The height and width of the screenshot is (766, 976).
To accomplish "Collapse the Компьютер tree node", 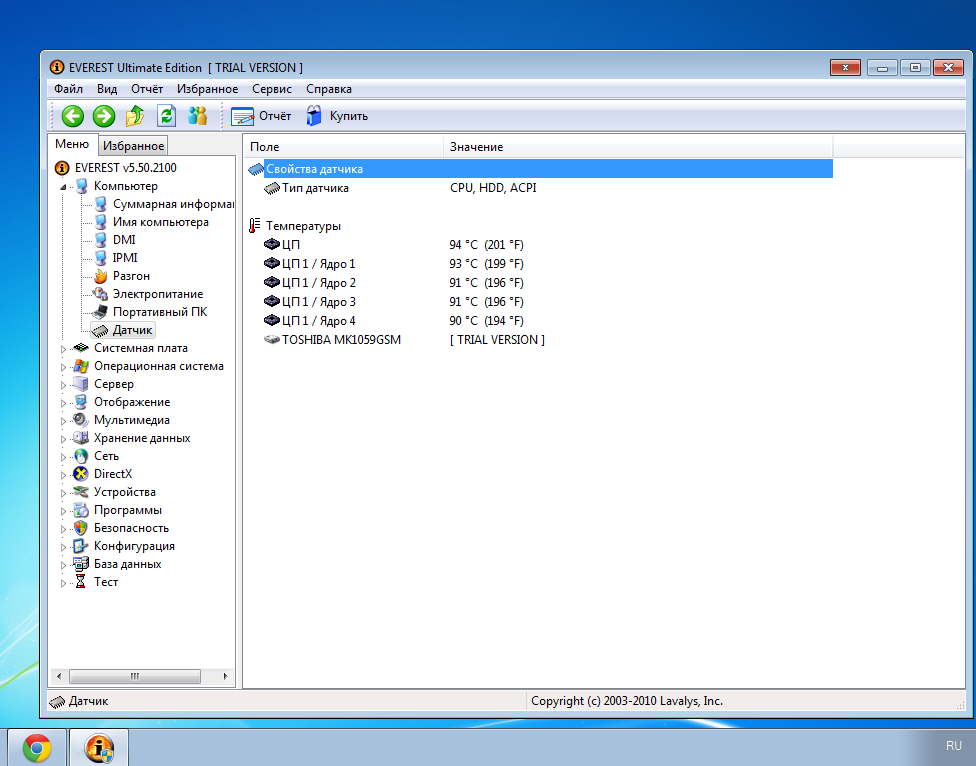I will pos(63,187).
